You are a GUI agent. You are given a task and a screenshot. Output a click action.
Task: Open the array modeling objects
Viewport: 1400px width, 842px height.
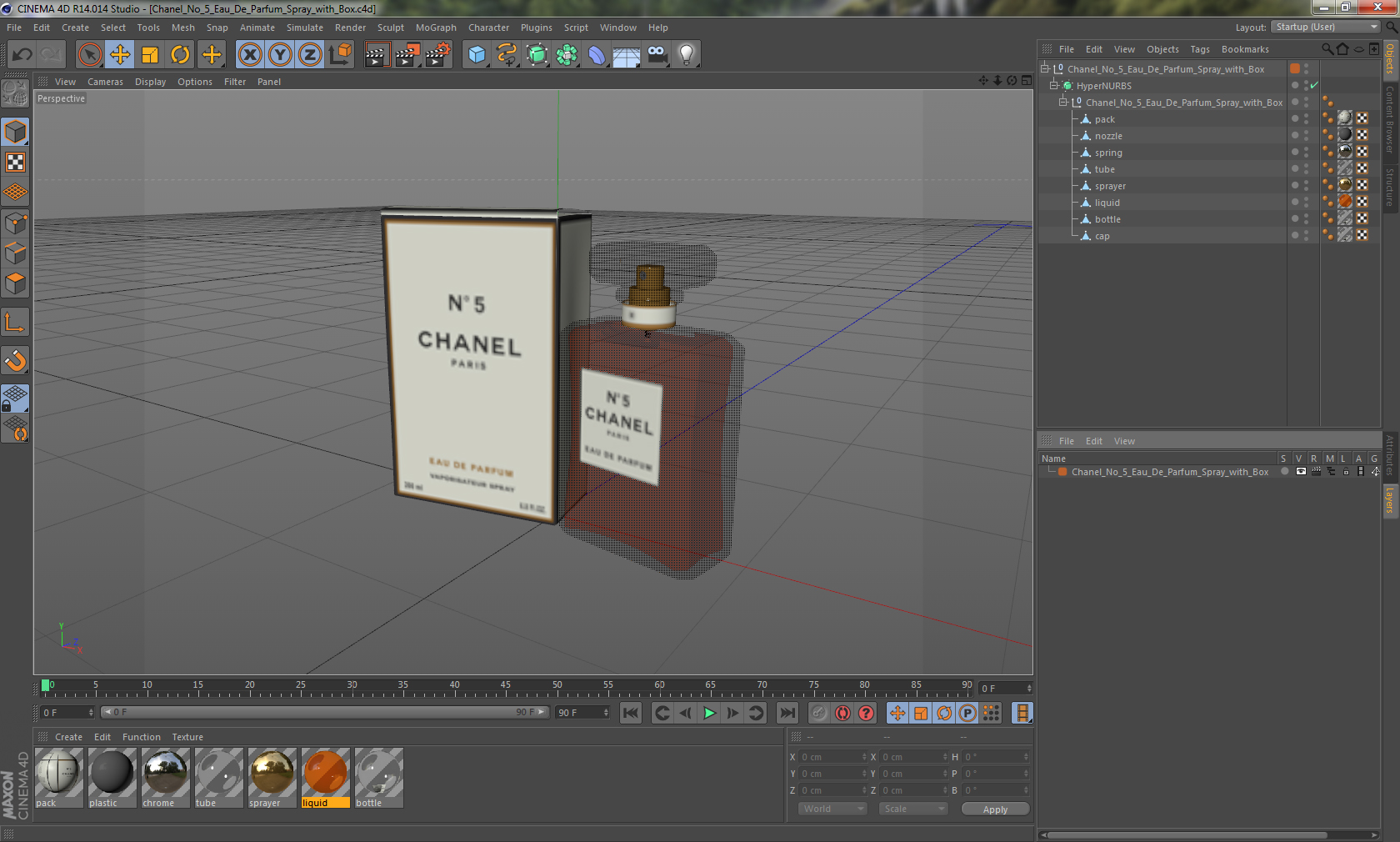[x=567, y=55]
